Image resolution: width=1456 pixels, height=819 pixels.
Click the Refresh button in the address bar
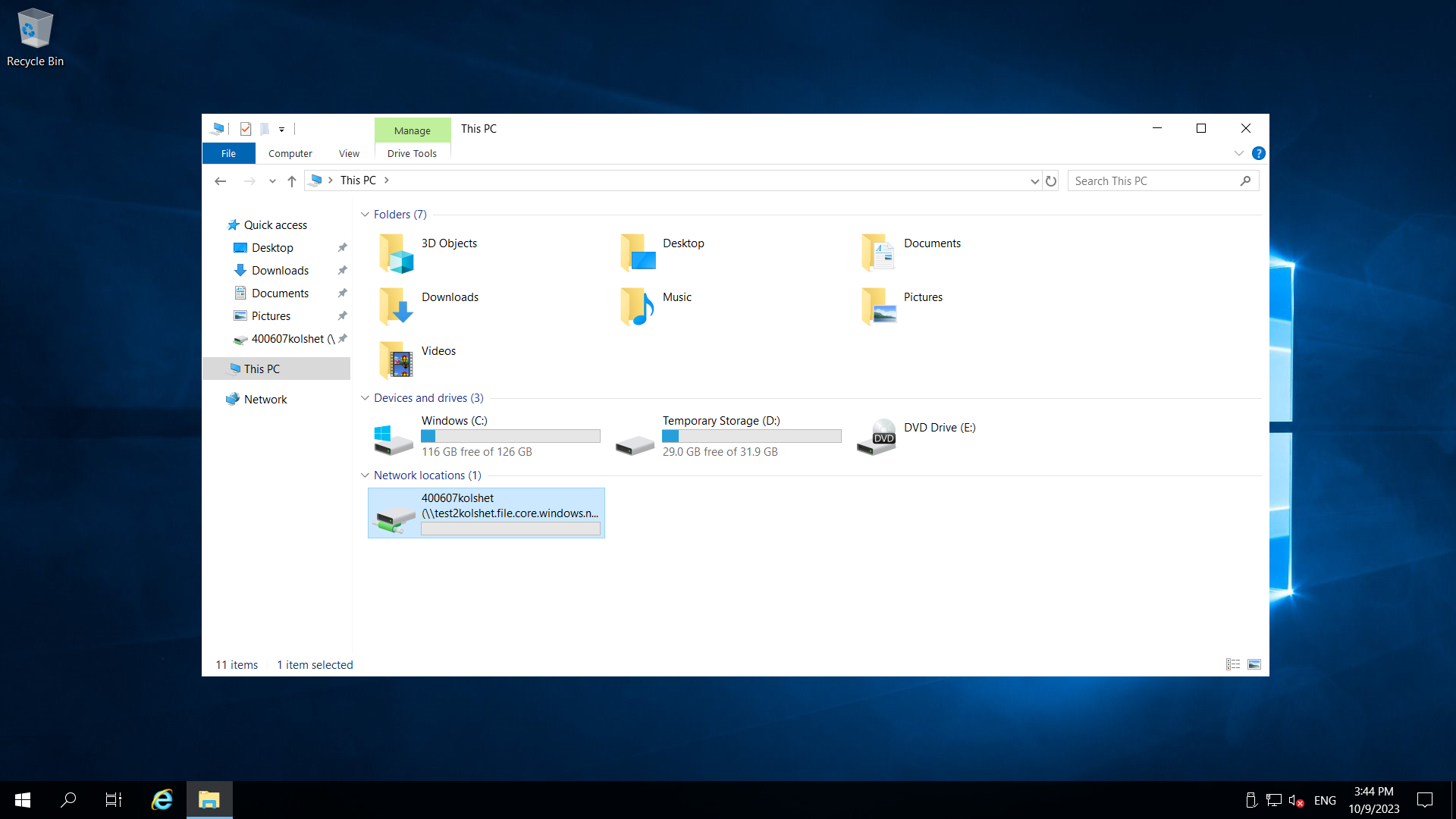(x=1051, y=181)
